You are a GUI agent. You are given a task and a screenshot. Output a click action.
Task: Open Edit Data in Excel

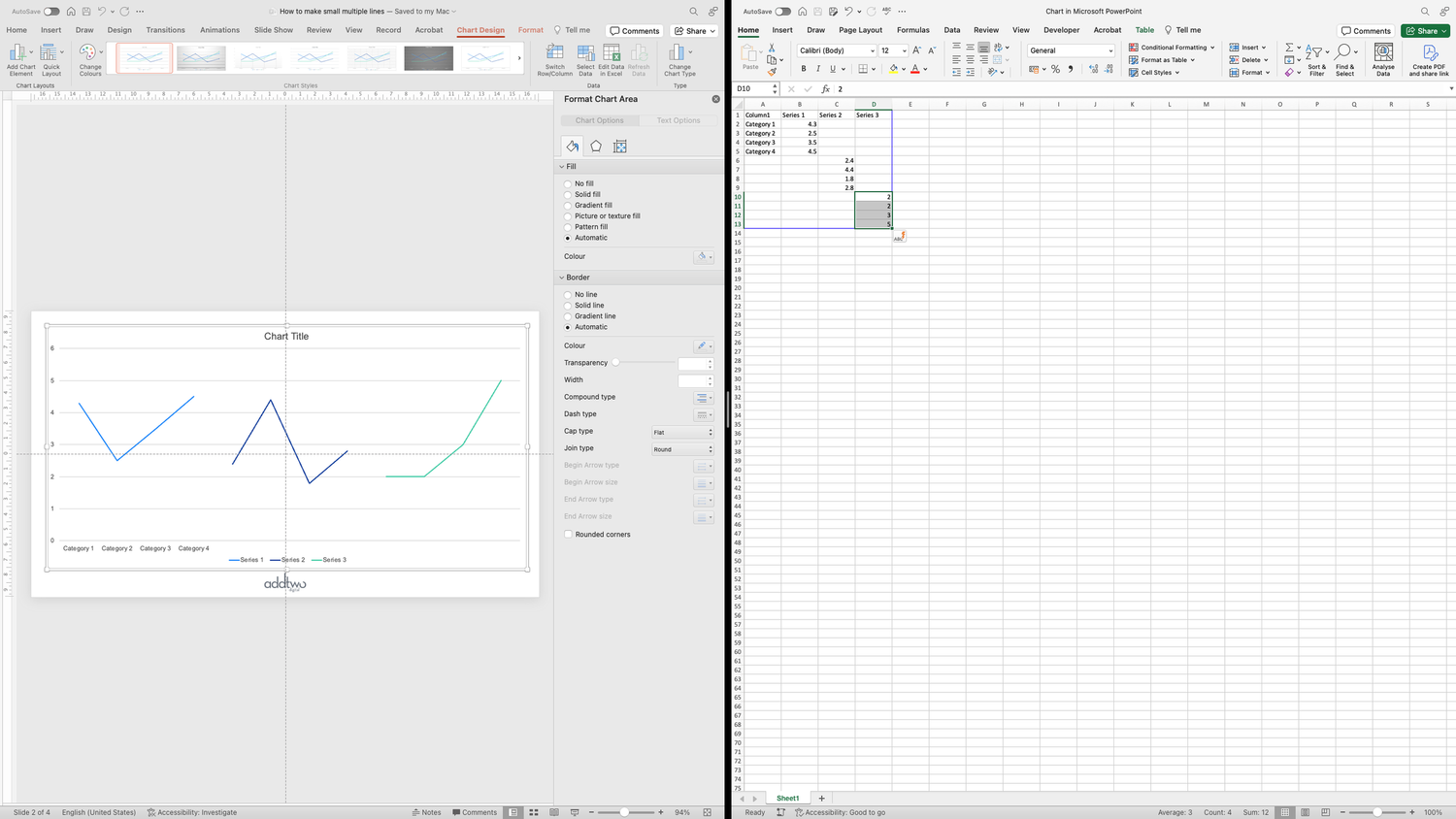tap(611, 58)
